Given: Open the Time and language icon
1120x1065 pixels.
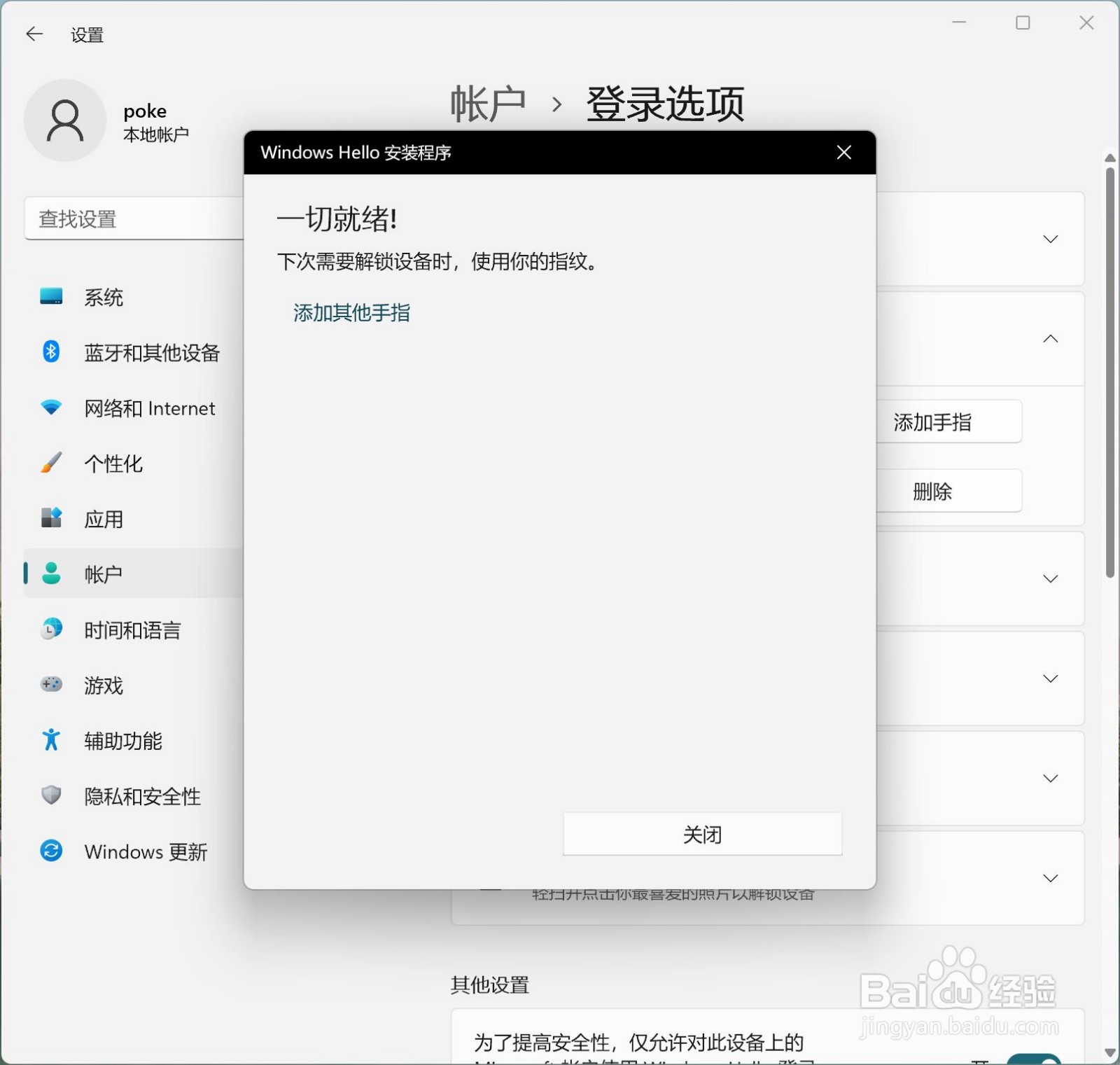Looking at the screenshot, I should coord(51,629).
